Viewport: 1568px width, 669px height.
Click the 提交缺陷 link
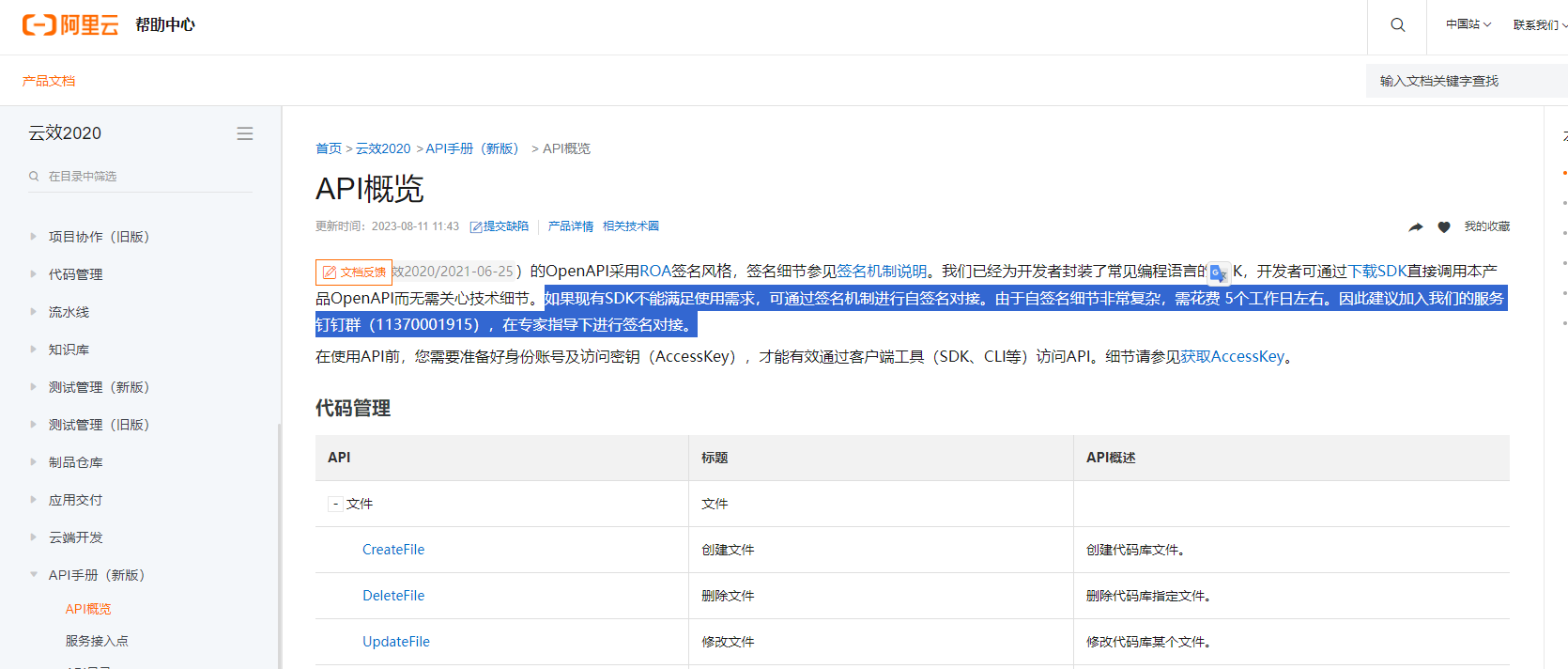click(500, 226)
